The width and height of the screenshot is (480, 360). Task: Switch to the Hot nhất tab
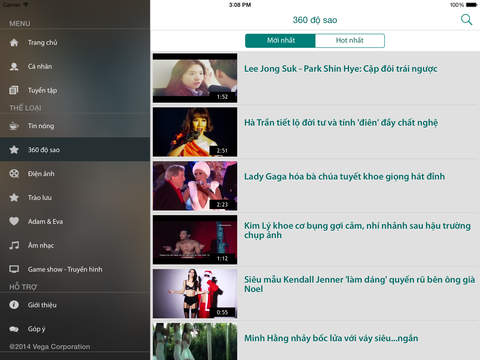(350, 40)
